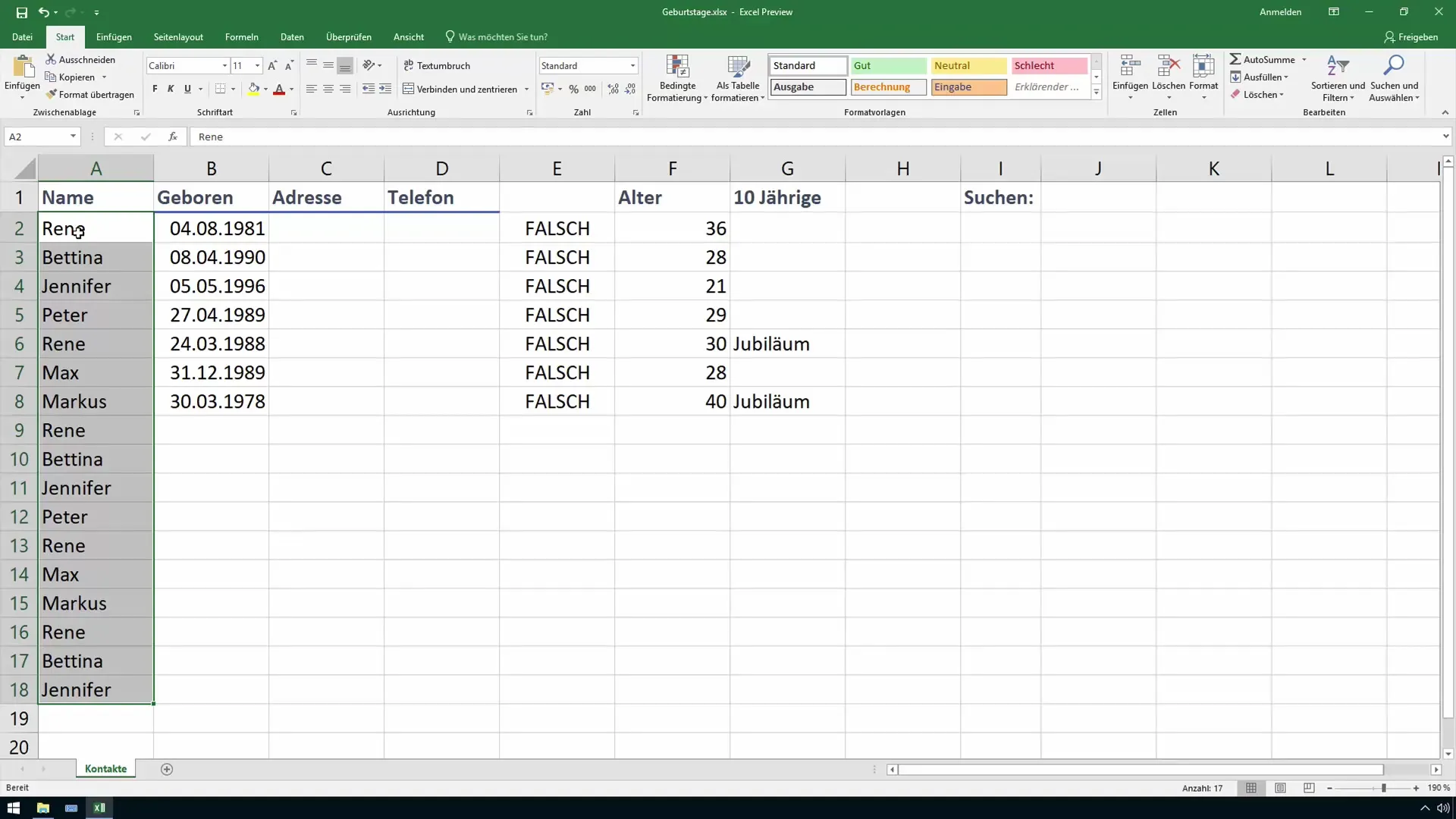Viewport: 1456px width, 819px height.
Task: Open Bedingte Formatierung menu
Action: pyautogui.click(x=677, y=78)
